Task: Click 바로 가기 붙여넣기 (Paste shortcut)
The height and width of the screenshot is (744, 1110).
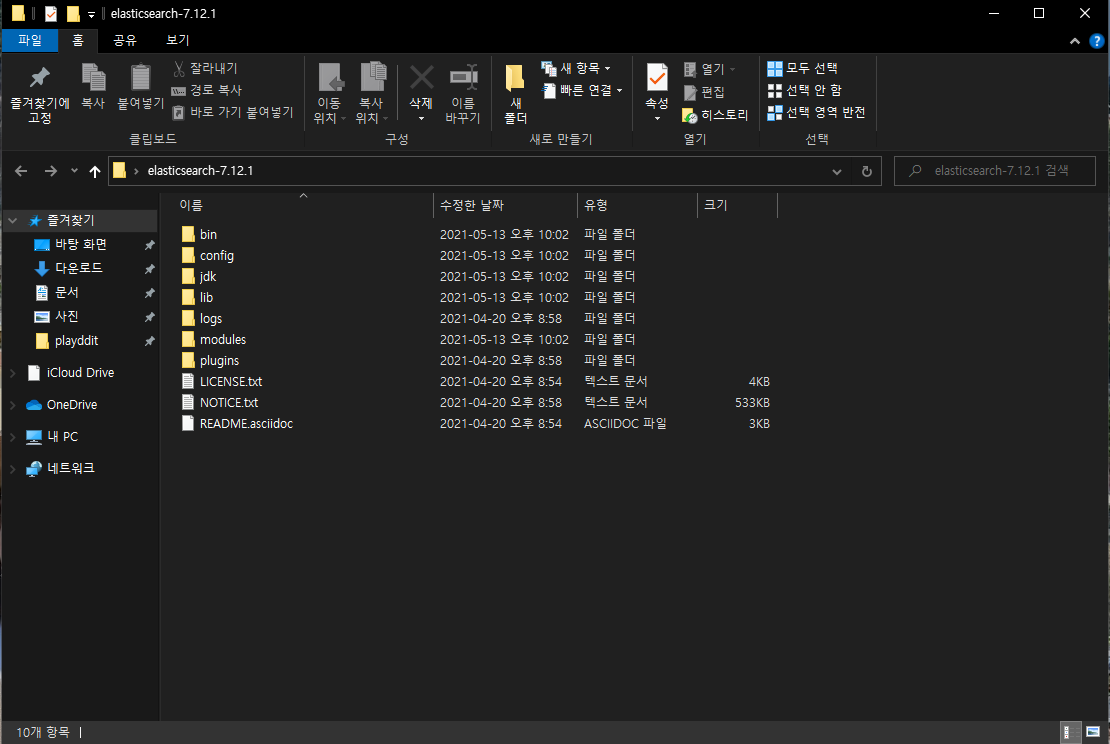Action: pyautogui.click(x=232, y=112)
